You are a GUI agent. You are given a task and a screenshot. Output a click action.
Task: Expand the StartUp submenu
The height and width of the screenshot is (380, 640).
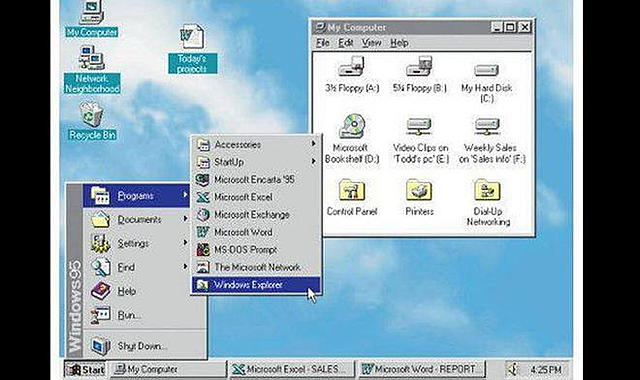[x=256, y=162]
